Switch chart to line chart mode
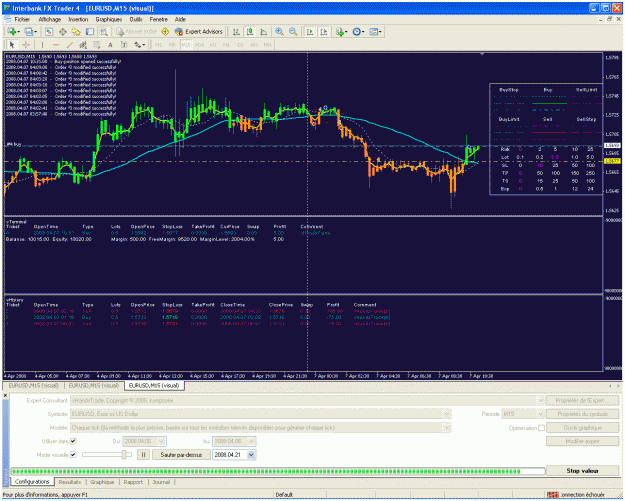Screen dimensions: 625x501 pyautogui.click(x=263, y=32)
